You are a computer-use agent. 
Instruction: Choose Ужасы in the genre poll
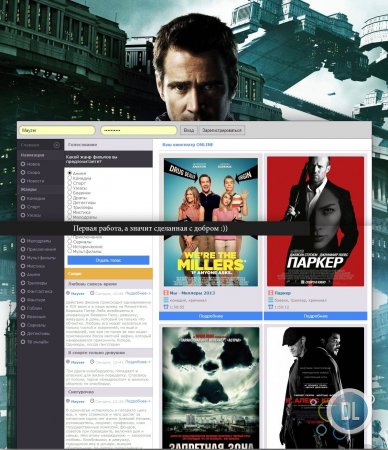(70, 188)
